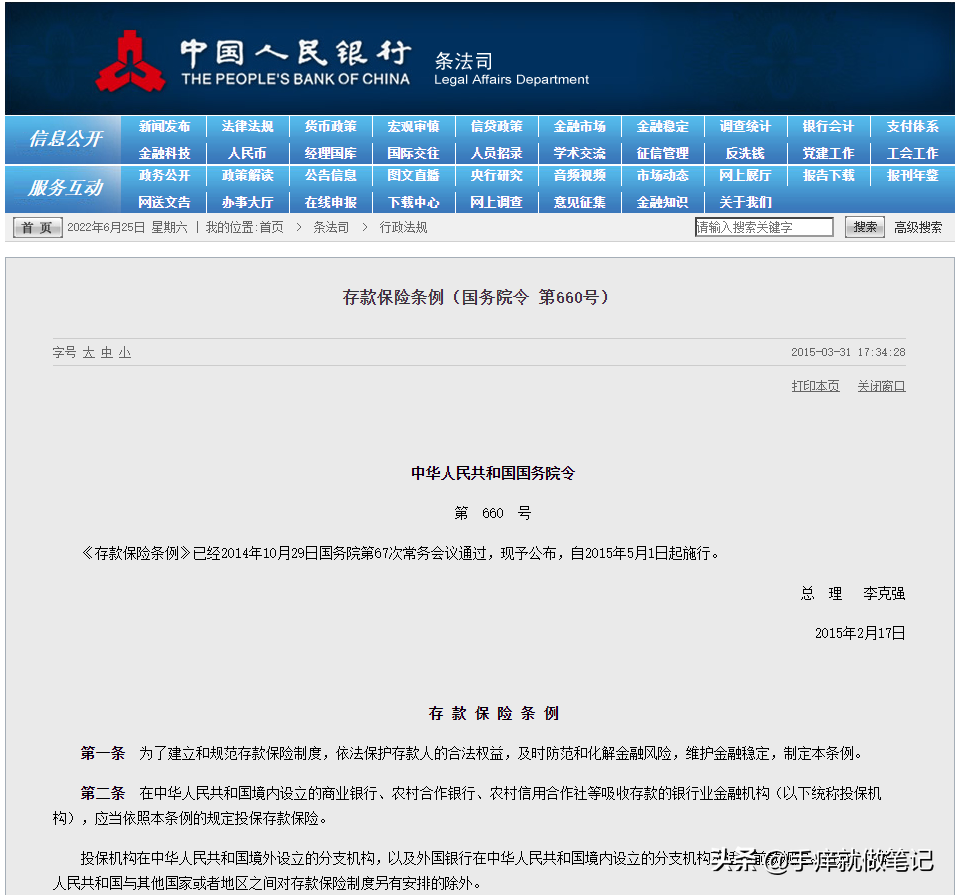Go to 银行会计 page
The width and height of the screenshot is (956, 895).
[x=828, y=126]
